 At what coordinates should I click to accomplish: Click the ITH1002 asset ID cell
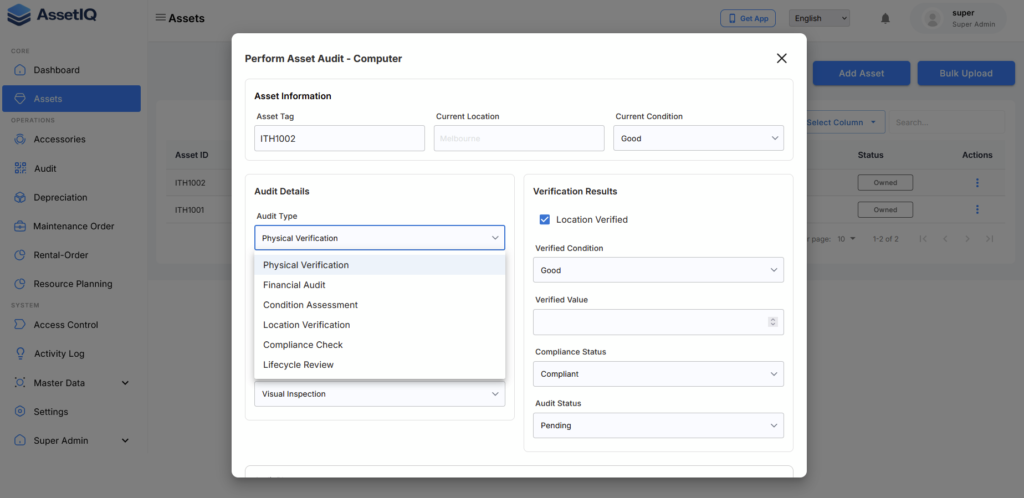(x=190, y=183)
